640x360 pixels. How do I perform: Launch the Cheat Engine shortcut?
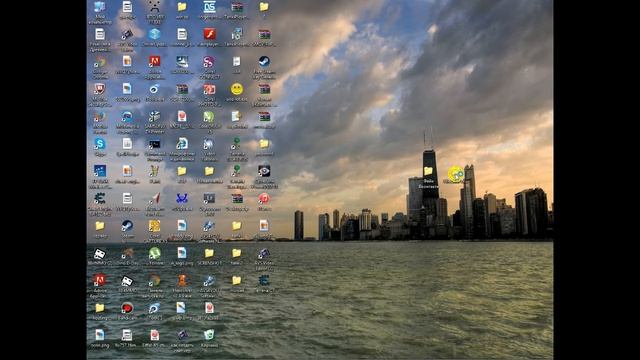tap(100, 198)
